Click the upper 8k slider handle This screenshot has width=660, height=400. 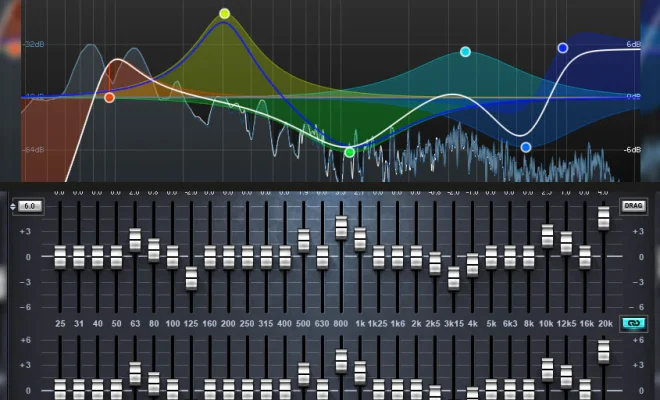529,257
